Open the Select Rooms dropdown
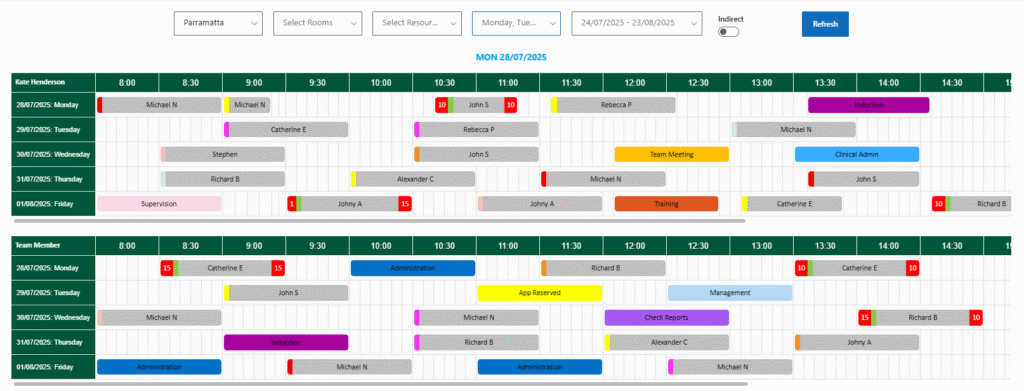The image size is (1024, 391). pyautogui.click(x=317, y=23)
